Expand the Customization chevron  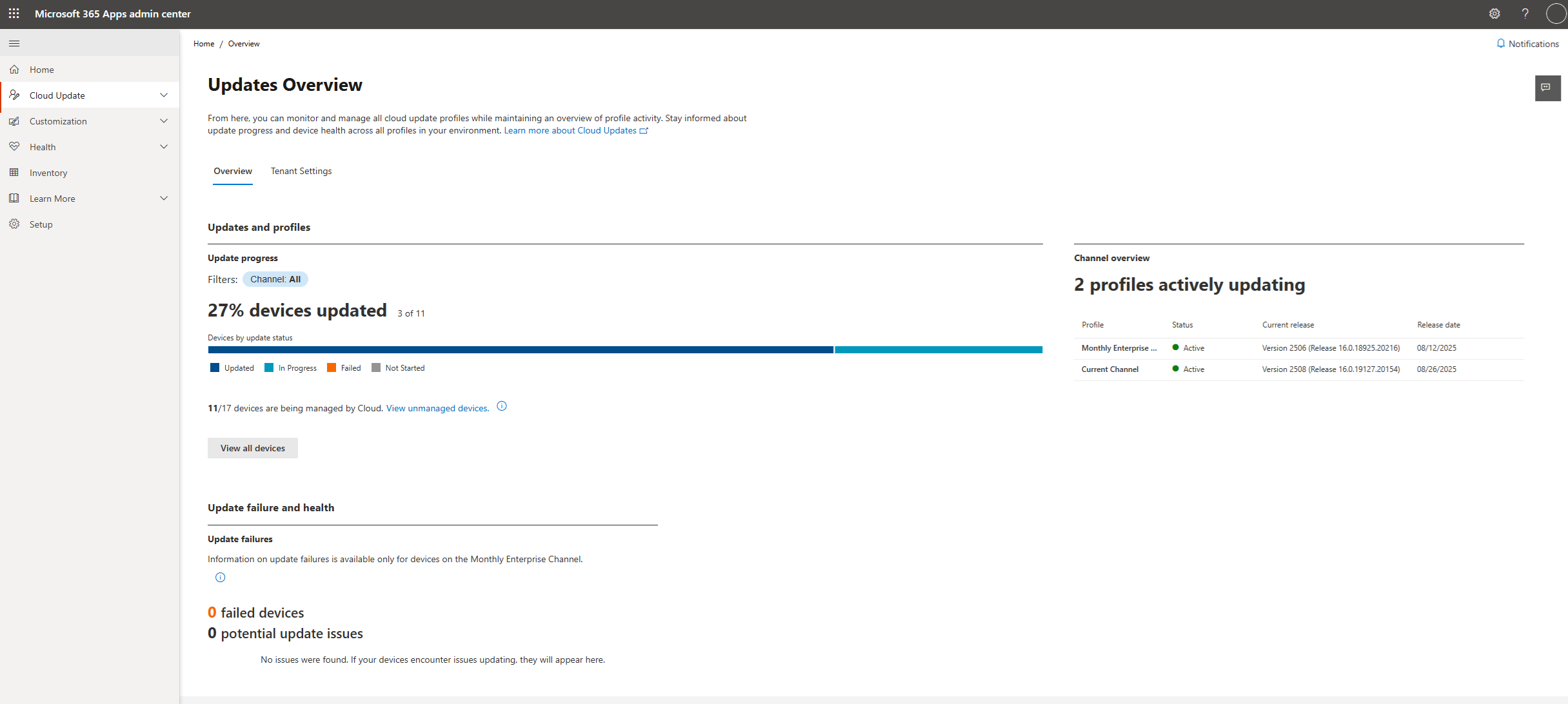click(164, 121)
